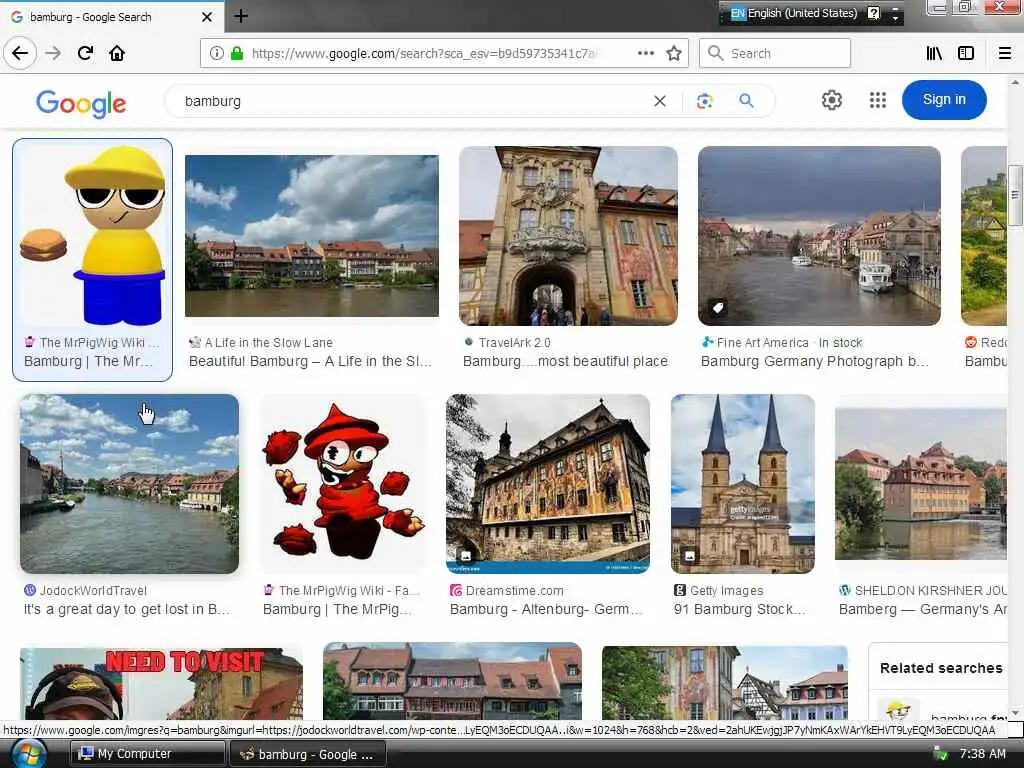The width and height of the screenshot is (1024, 768).
Task: Click the Dreamstime.com source label
Action: coord(514,590)
